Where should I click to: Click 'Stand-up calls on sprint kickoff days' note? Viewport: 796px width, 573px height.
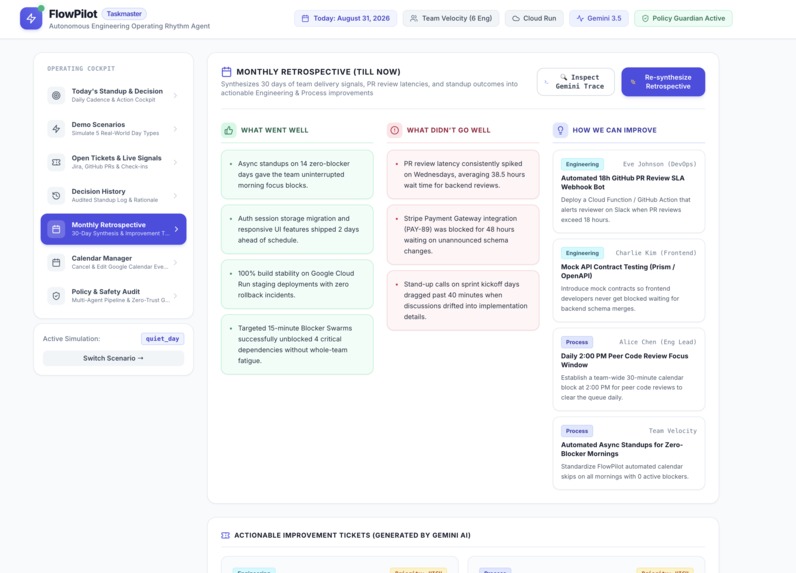click(463, 300)
